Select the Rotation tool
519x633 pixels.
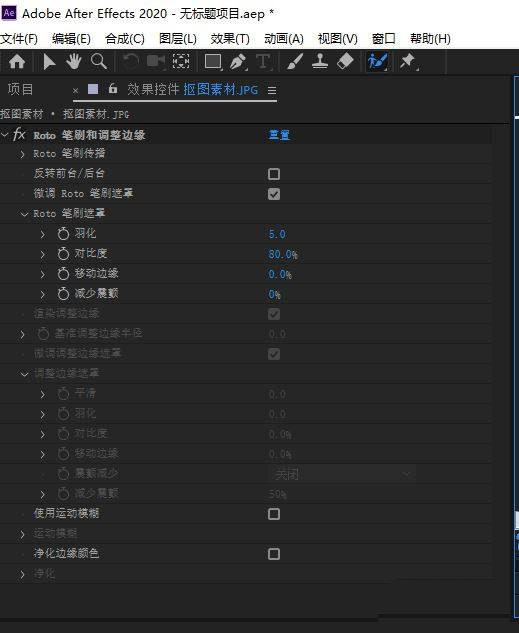[131, 62]
